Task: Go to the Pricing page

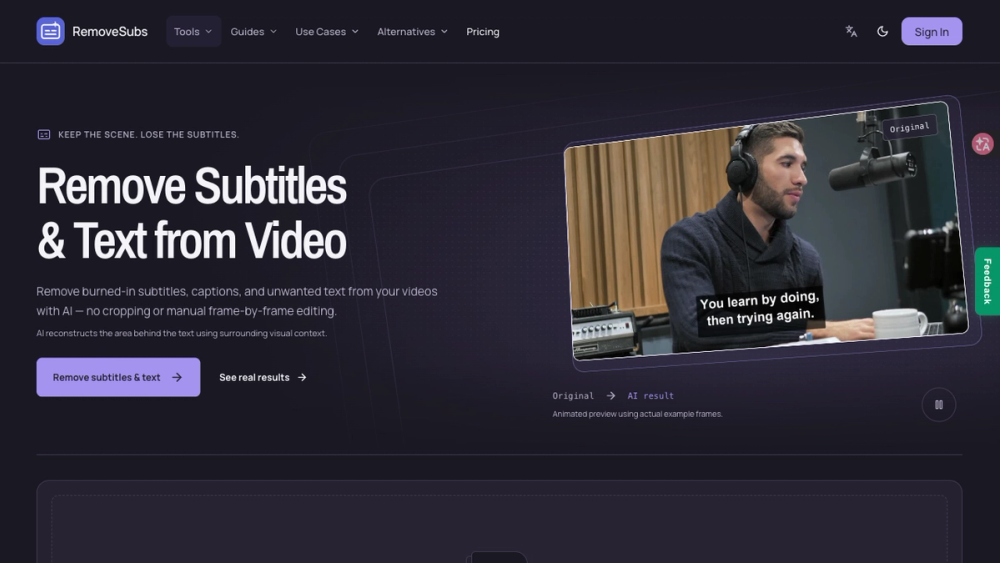Action: point(483,31)
